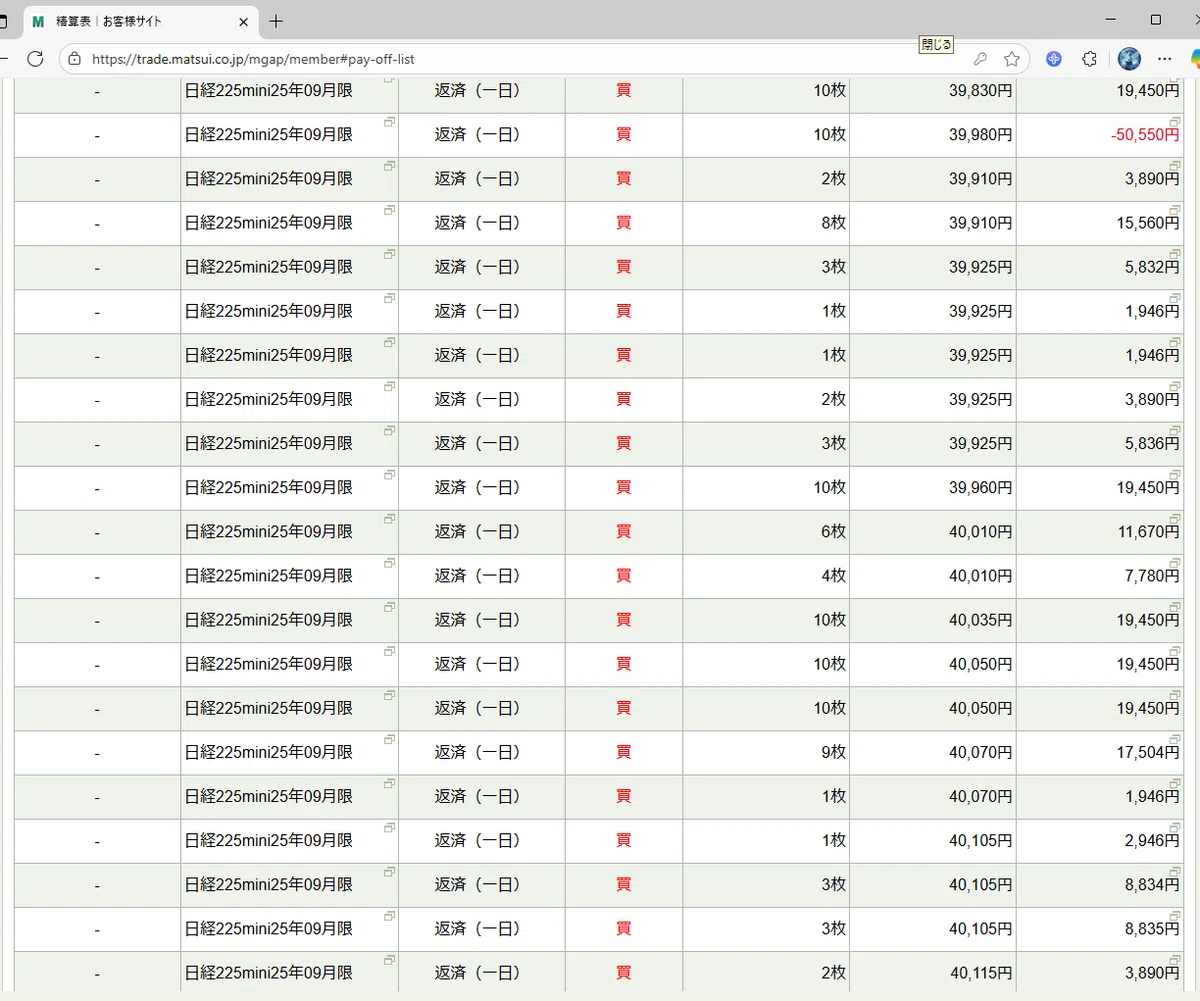Click popup icon in product cell of 39,980円 row

(x=390, y=121)
